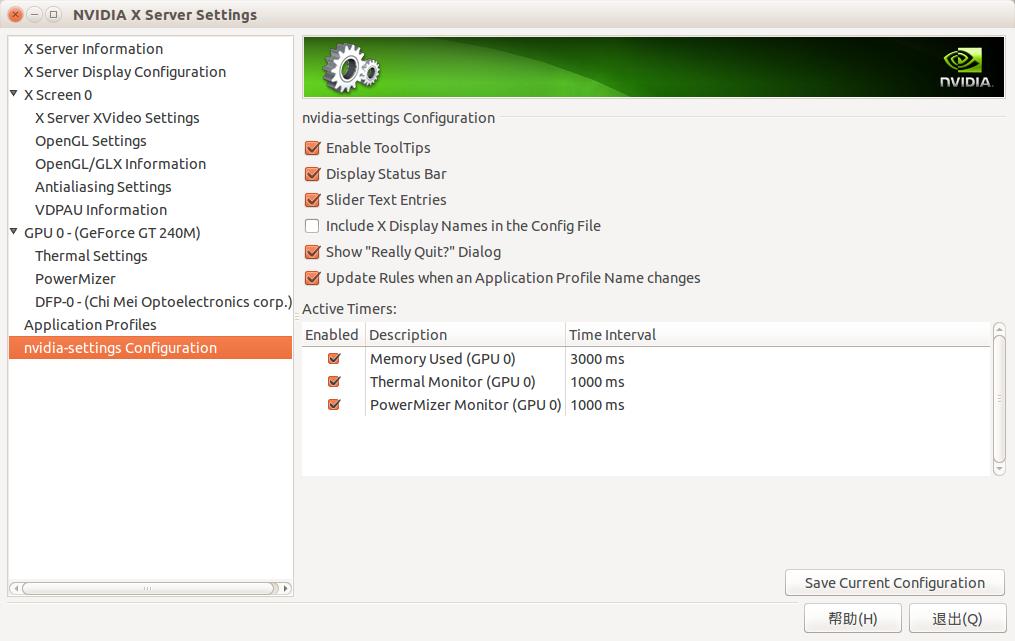Open help with 帮助(H) button
1015x641 pixels.
[853, 618]
